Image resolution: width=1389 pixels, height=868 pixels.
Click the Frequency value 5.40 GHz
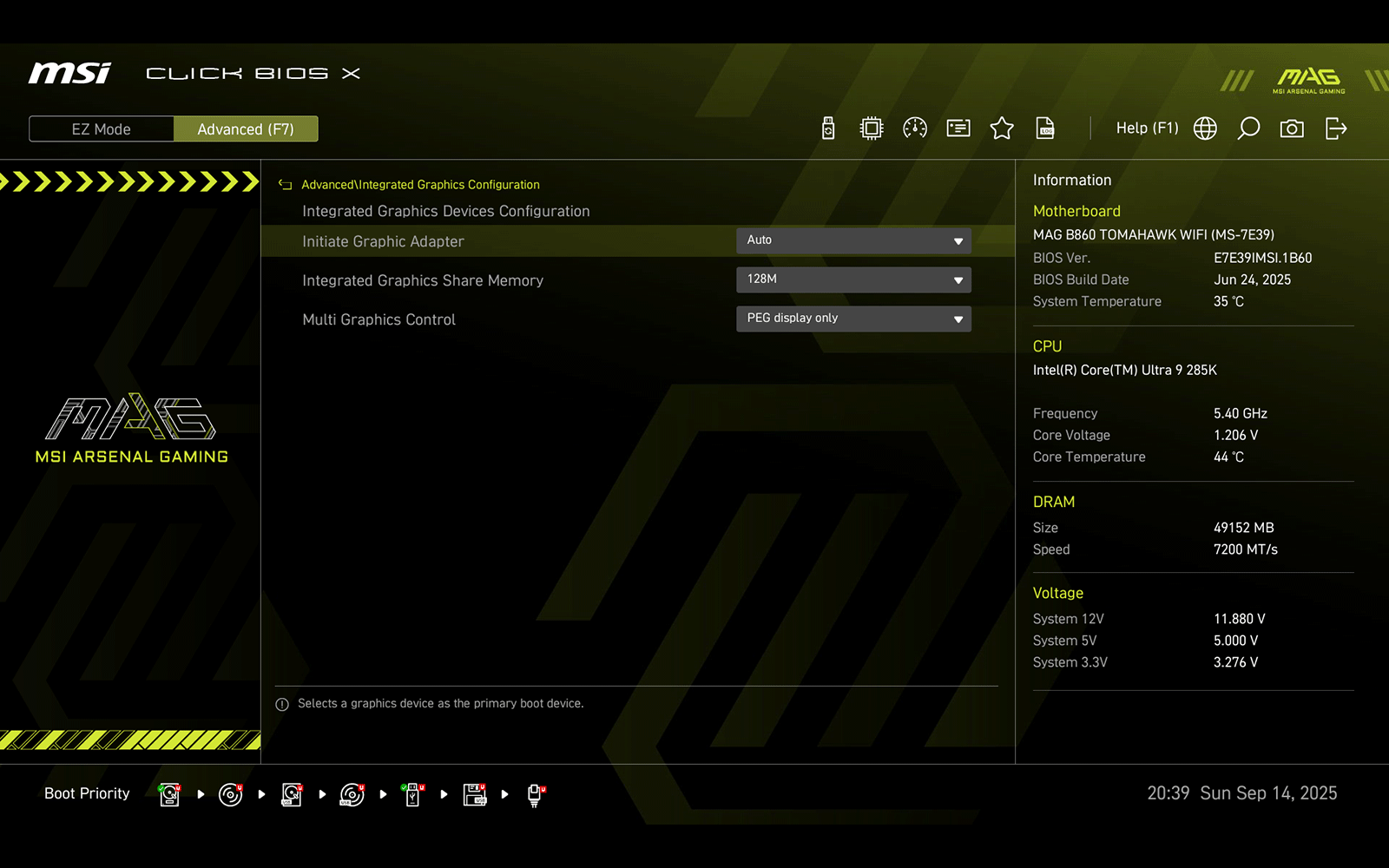(1241, 413)
